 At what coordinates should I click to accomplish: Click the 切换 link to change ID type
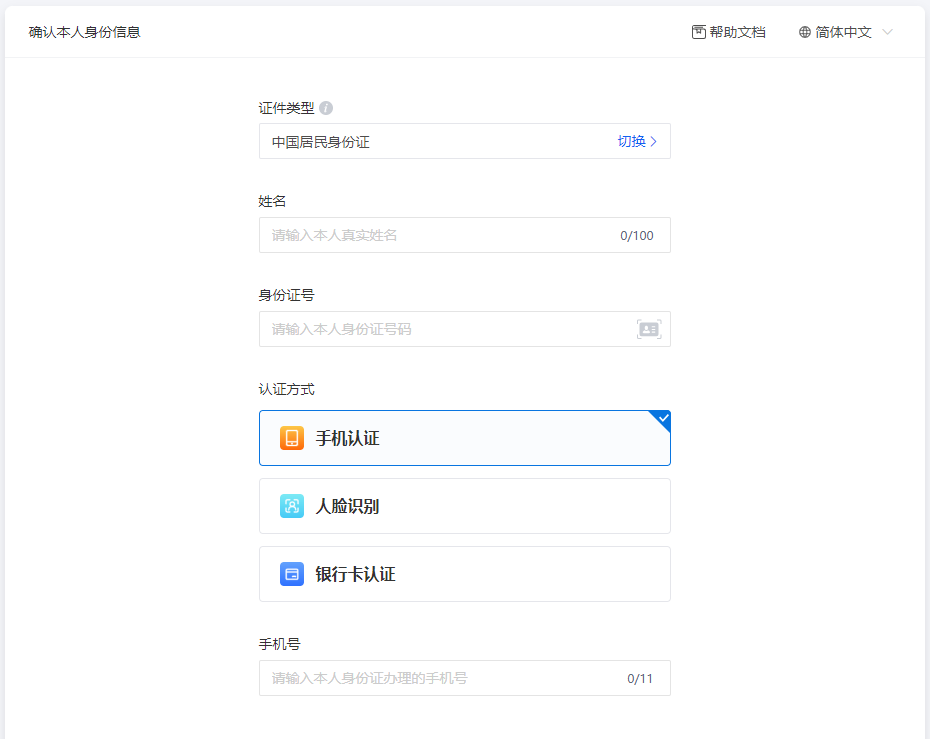[x=636, y=142]
